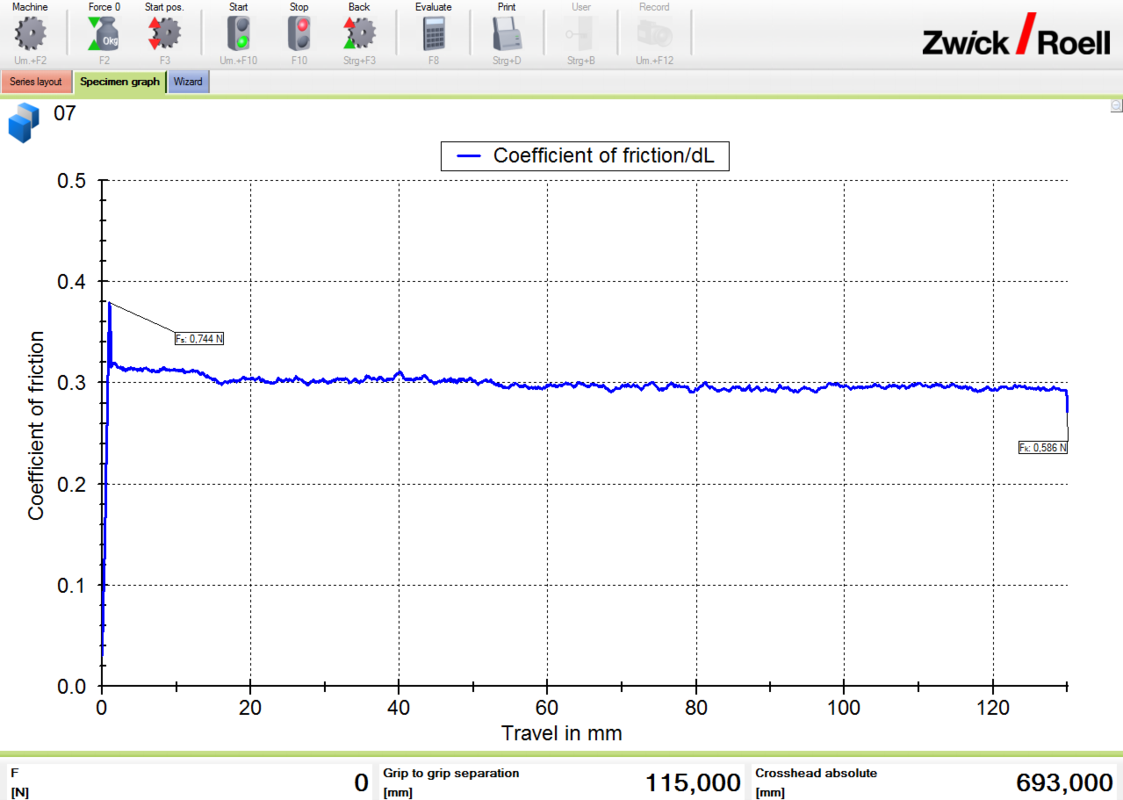
Task: Open Evaluate calculator icon
Action: (x=433, y=35)
